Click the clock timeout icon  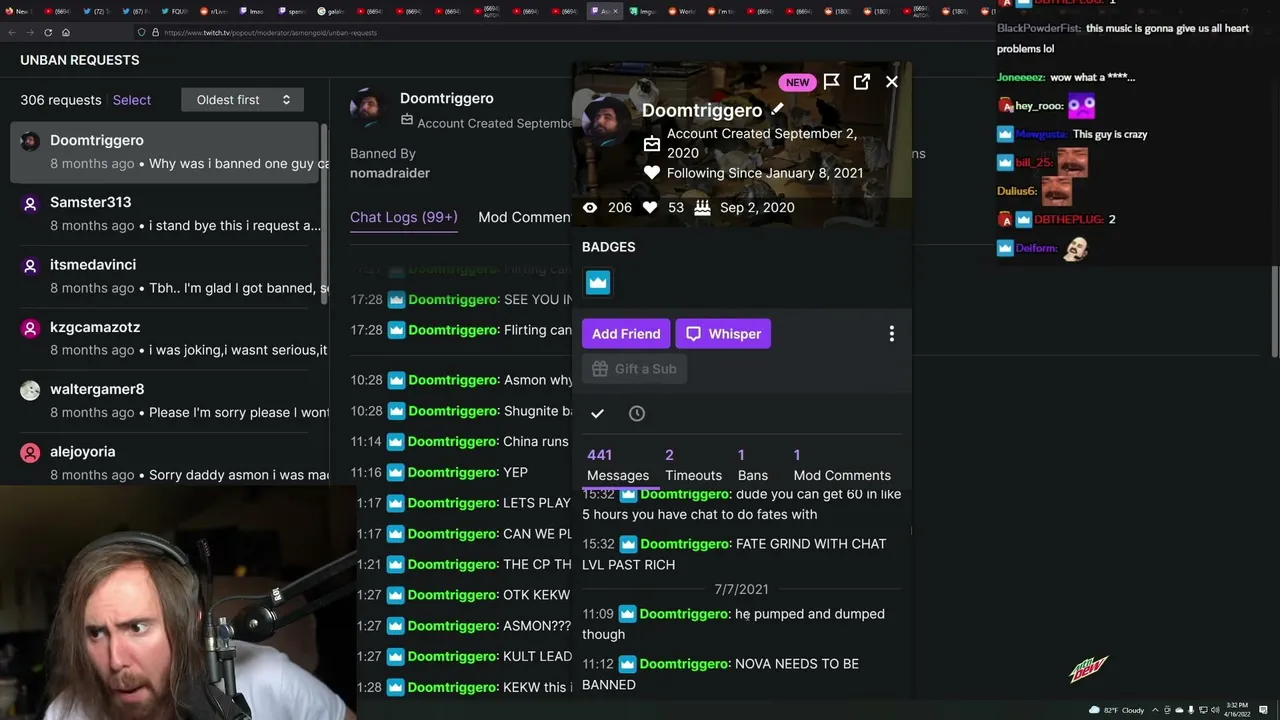tap(637, 413)
